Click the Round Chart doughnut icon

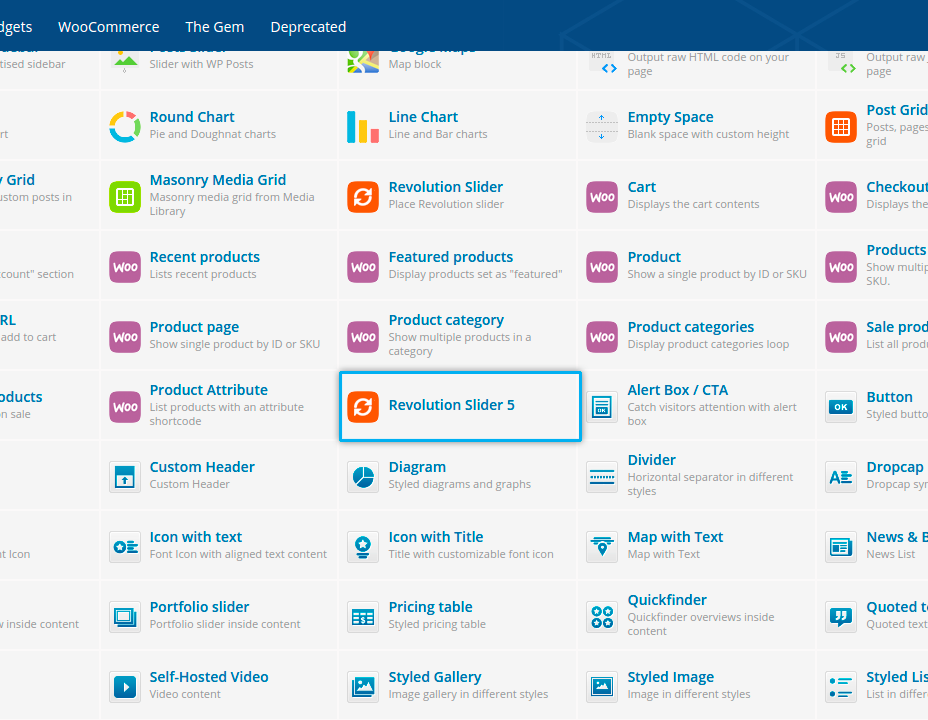click(x=125, y=127)
